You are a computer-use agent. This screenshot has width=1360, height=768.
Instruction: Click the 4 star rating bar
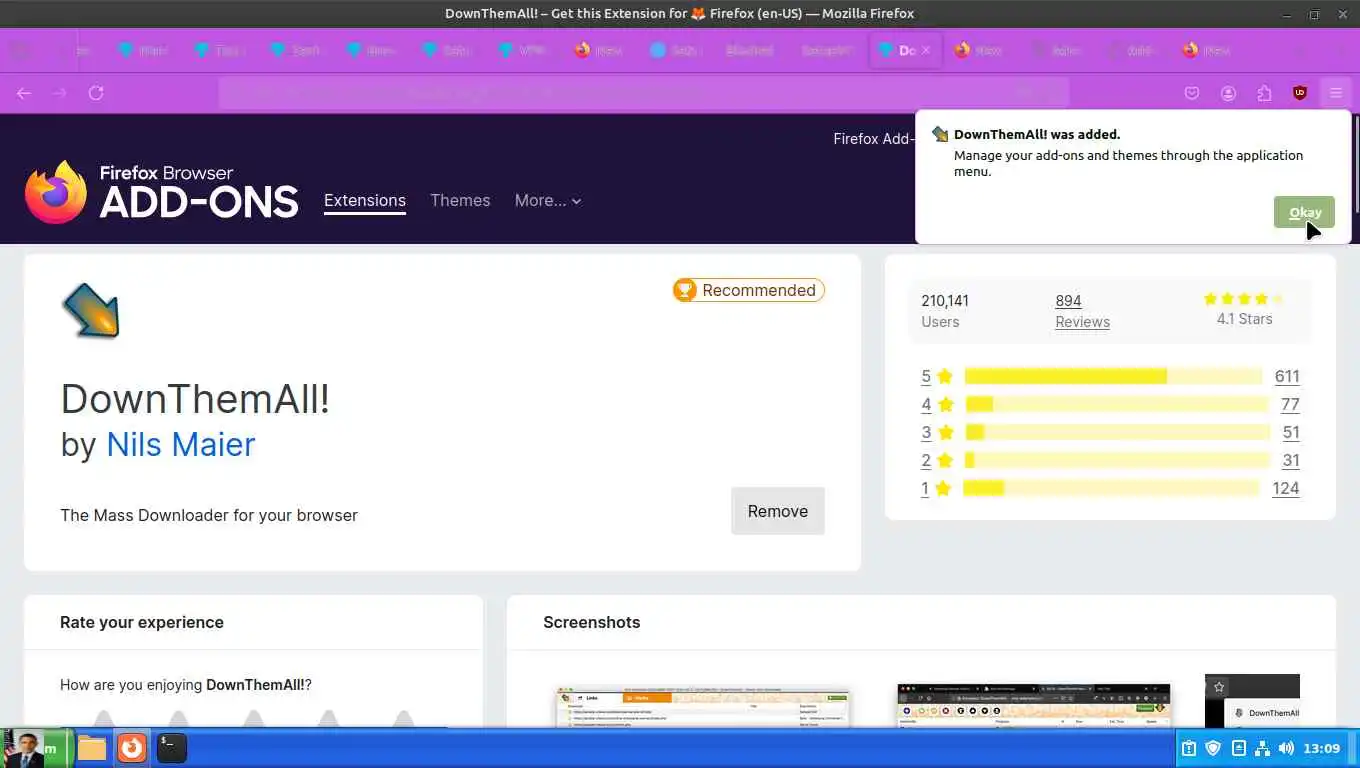tap(1117, 405)
